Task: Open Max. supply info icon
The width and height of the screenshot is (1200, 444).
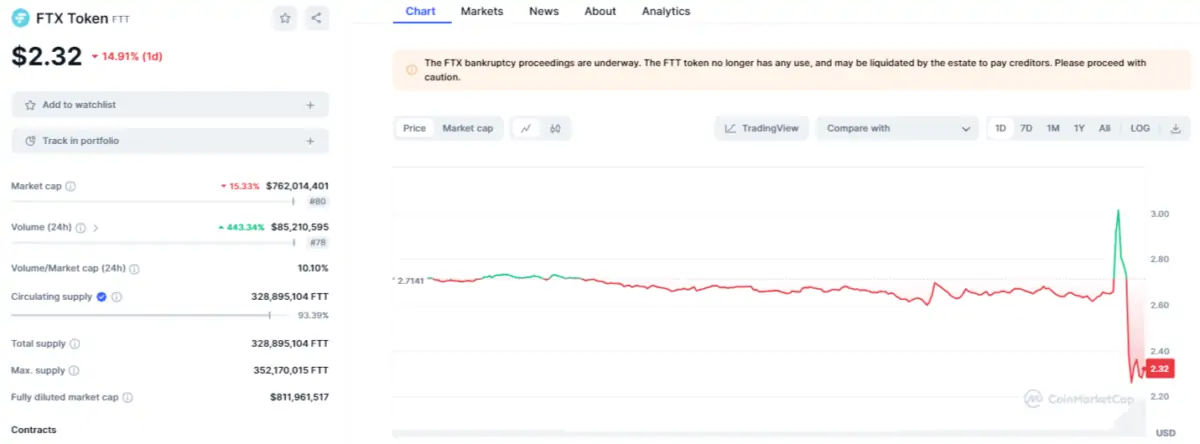Action: (73, 371)
